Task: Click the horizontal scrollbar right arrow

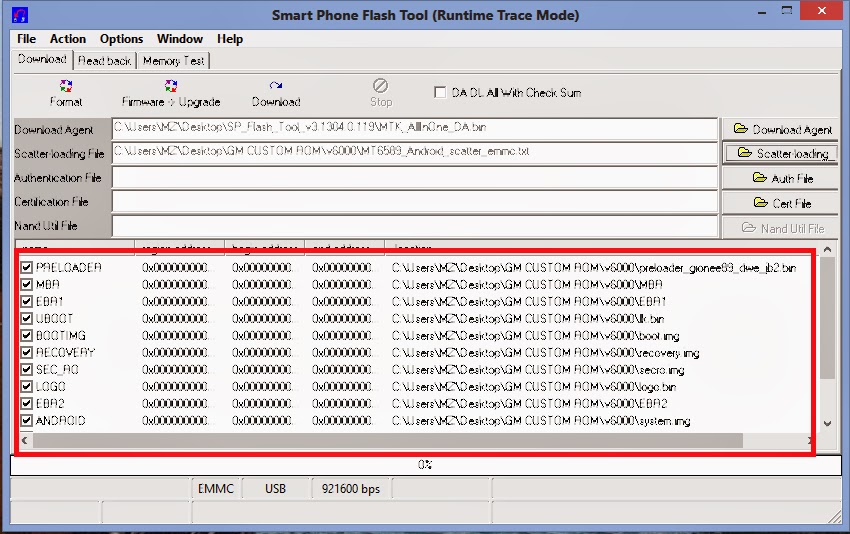Action: [810, 440]
